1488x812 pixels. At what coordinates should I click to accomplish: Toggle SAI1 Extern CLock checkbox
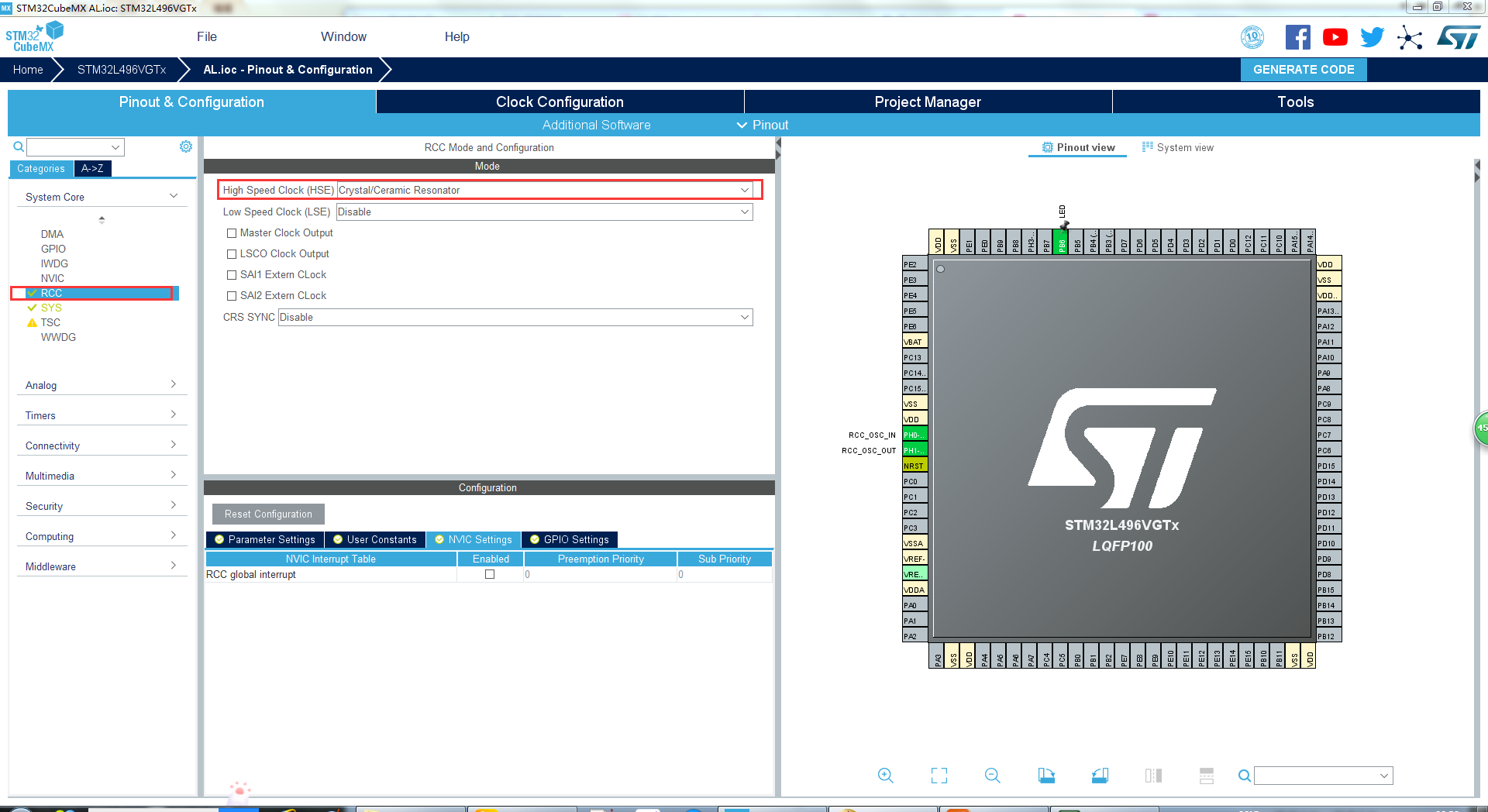pyautogui.click(x=232, y=275)
